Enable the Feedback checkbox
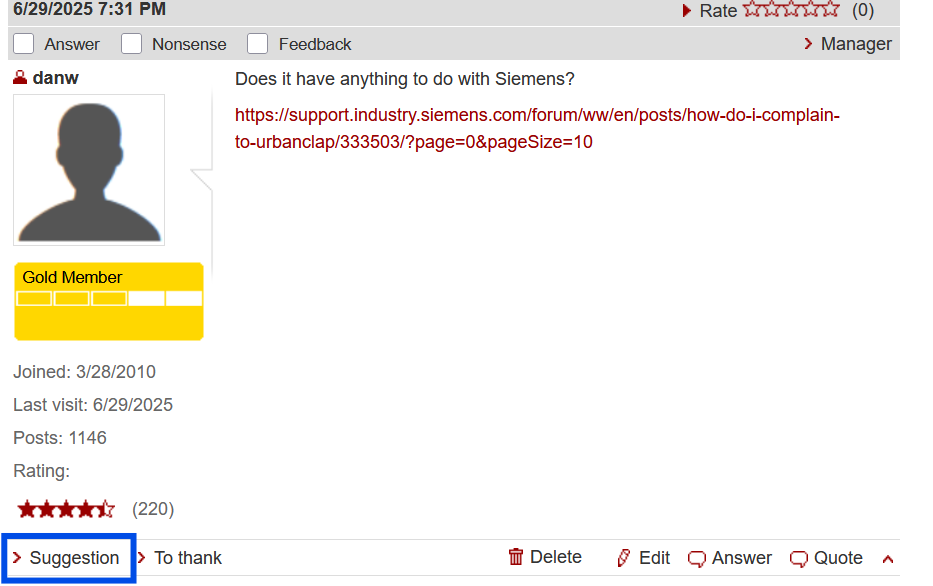 258,44
